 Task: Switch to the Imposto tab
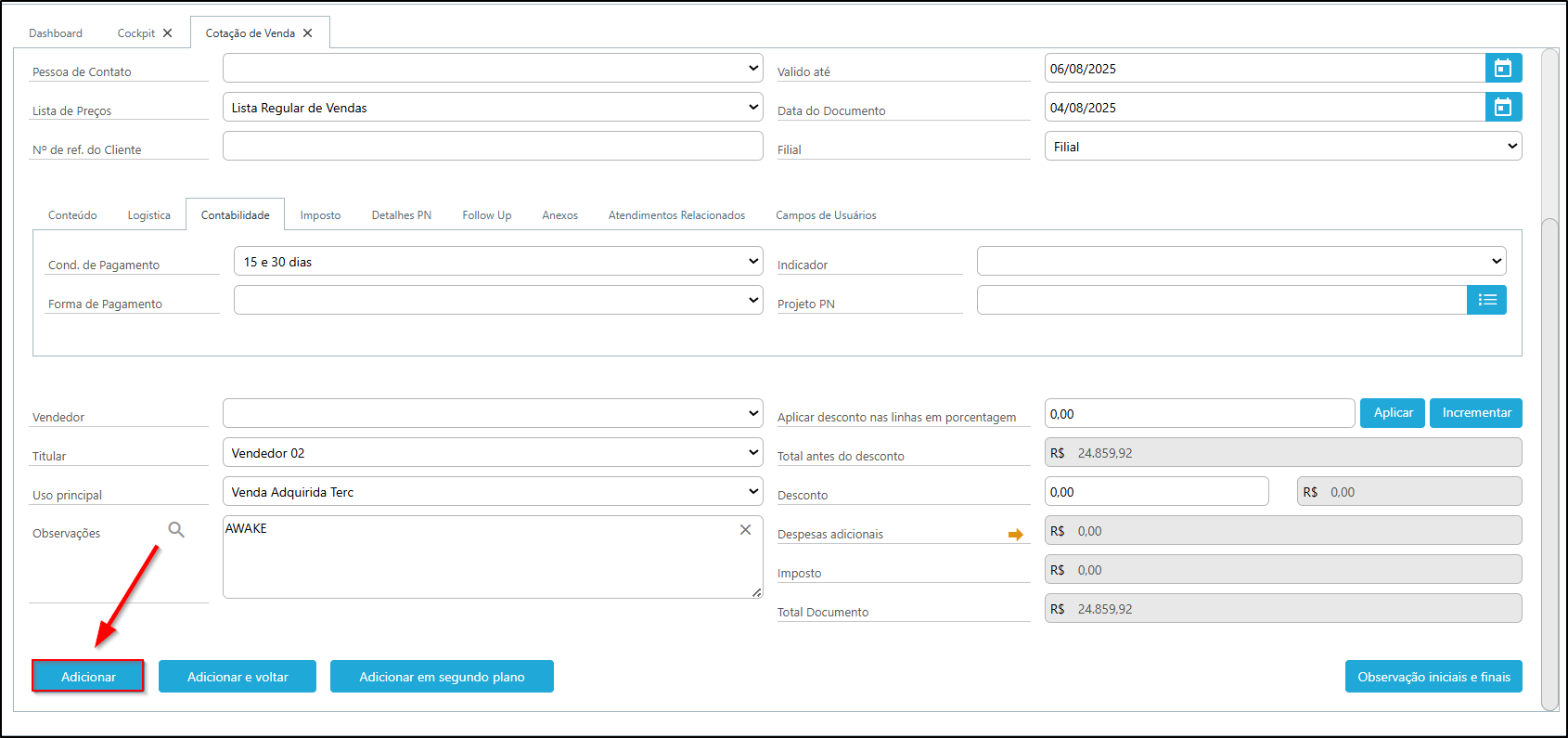(x=320, y=215)
